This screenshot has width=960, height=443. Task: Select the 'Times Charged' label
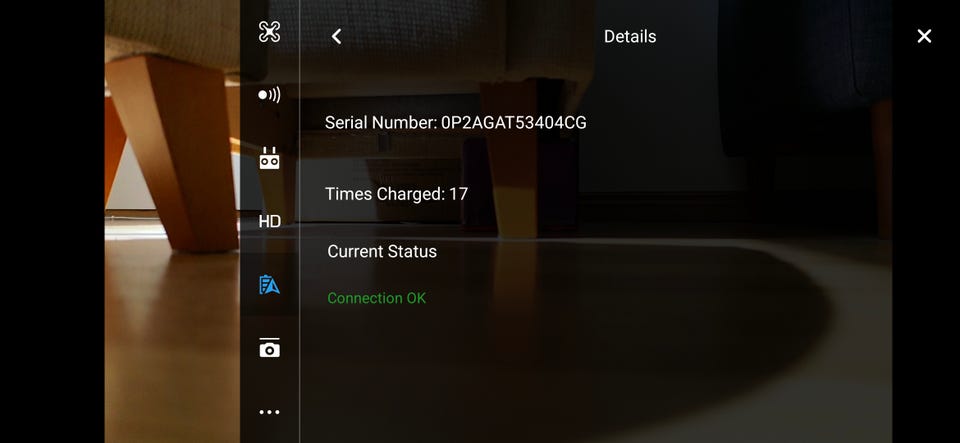(x=383, y=194)
